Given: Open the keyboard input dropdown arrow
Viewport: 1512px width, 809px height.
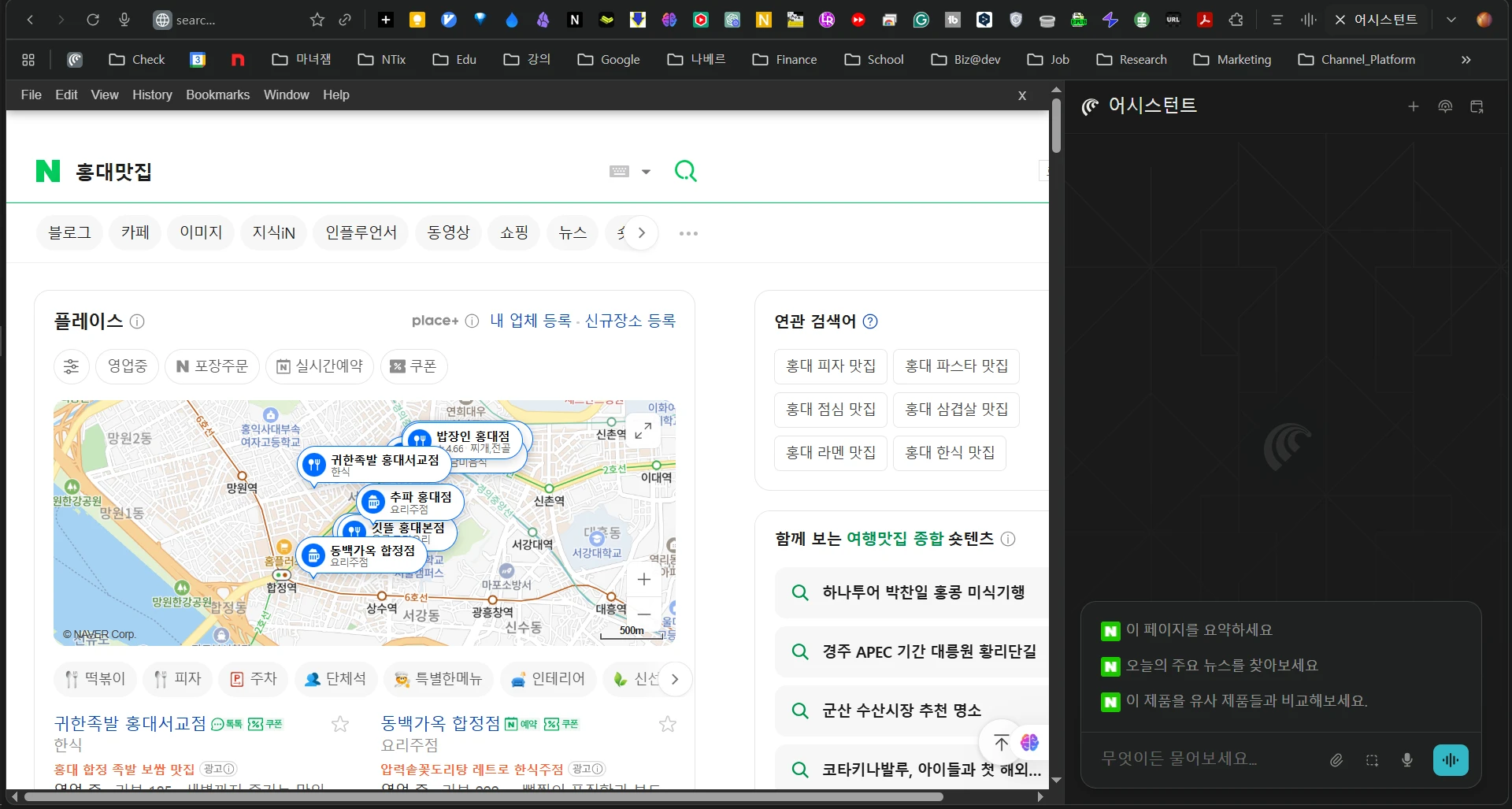Looking at the screenshot, I should [x=646, y=172].
